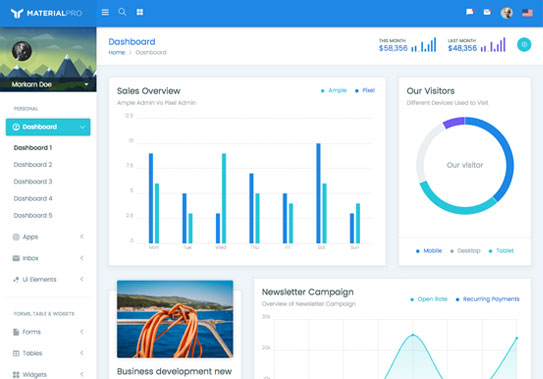Expand the Apps sidebar section

tap(48, 237)
